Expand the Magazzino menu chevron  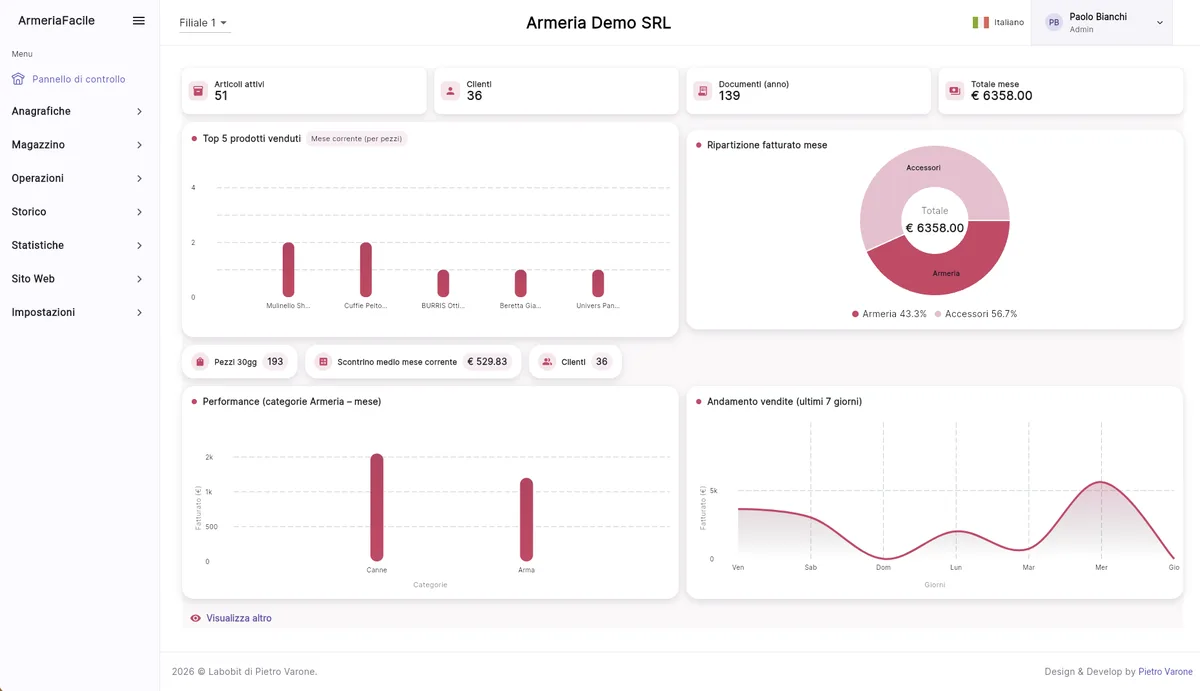tap(139, 145)
